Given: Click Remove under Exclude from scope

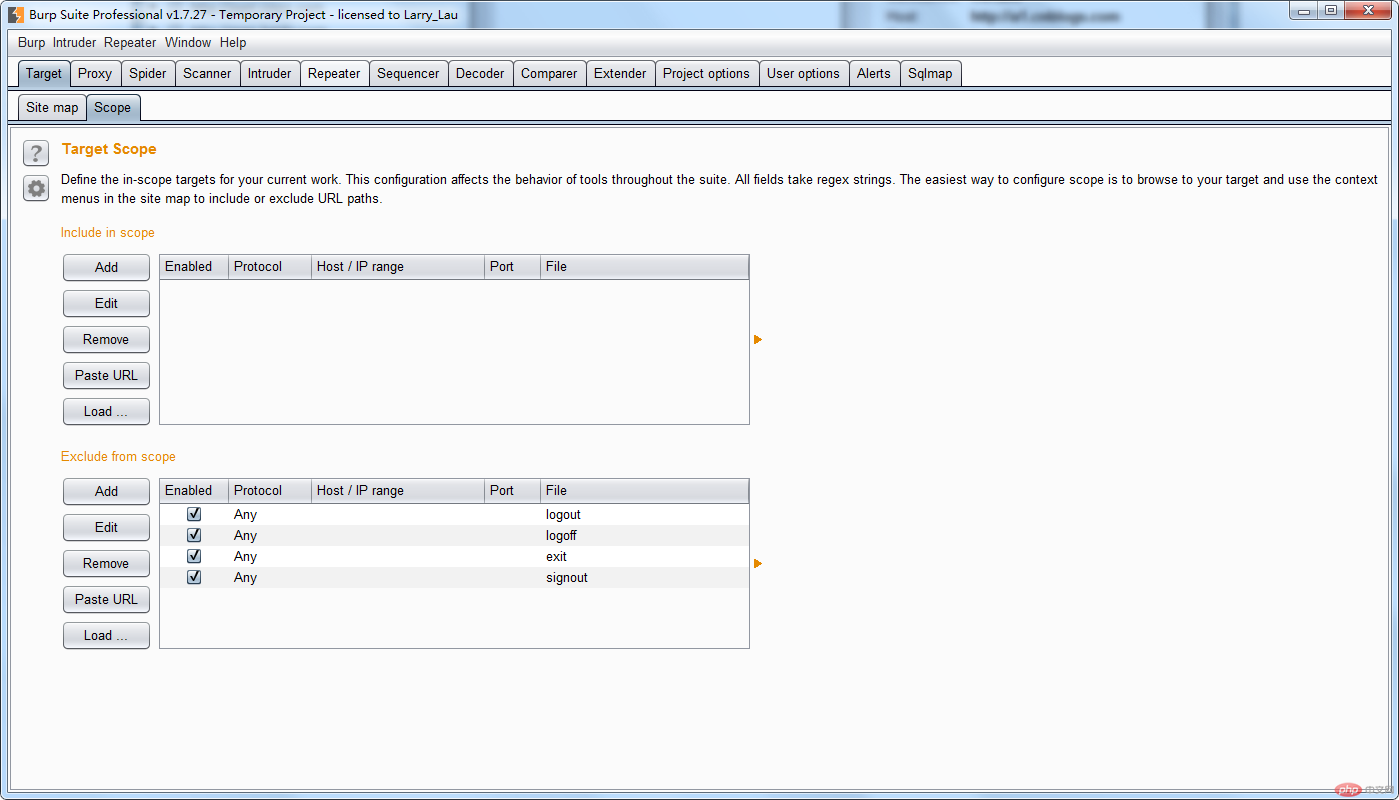Looking at the screenshot, I should 106,563.
